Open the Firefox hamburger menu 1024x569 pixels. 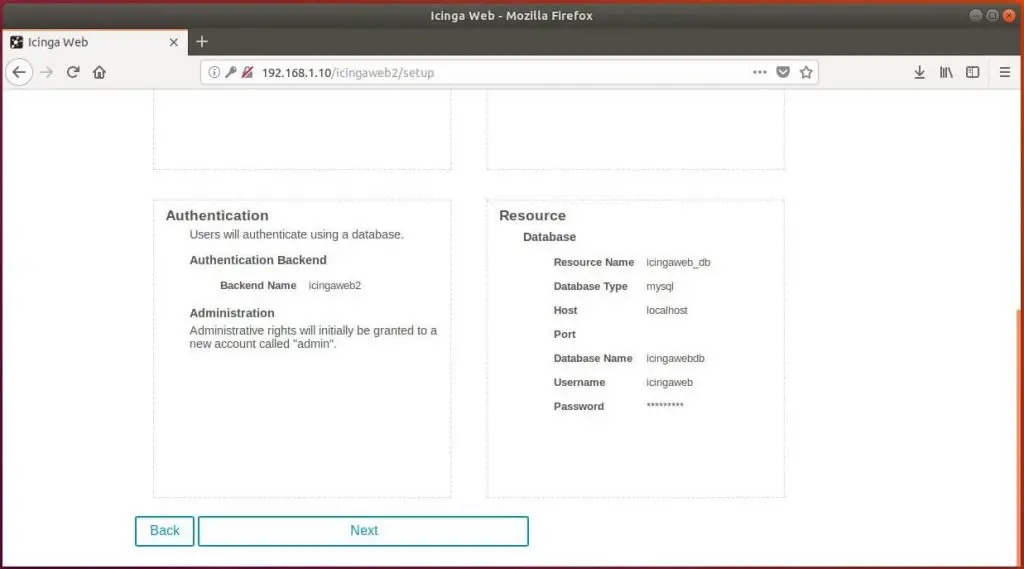click(x=1004, y=73)
